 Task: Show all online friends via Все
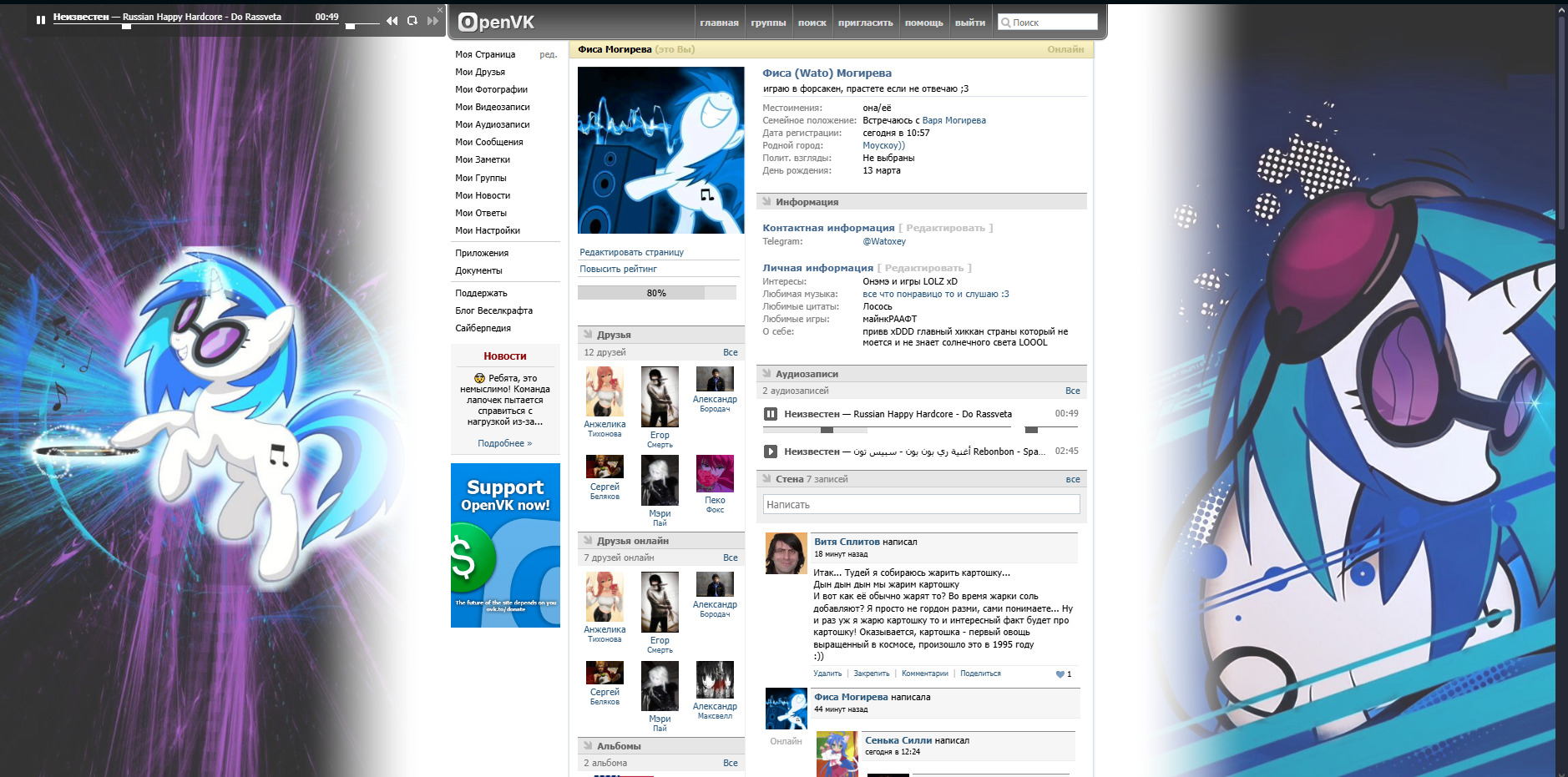tap(731, 558)
